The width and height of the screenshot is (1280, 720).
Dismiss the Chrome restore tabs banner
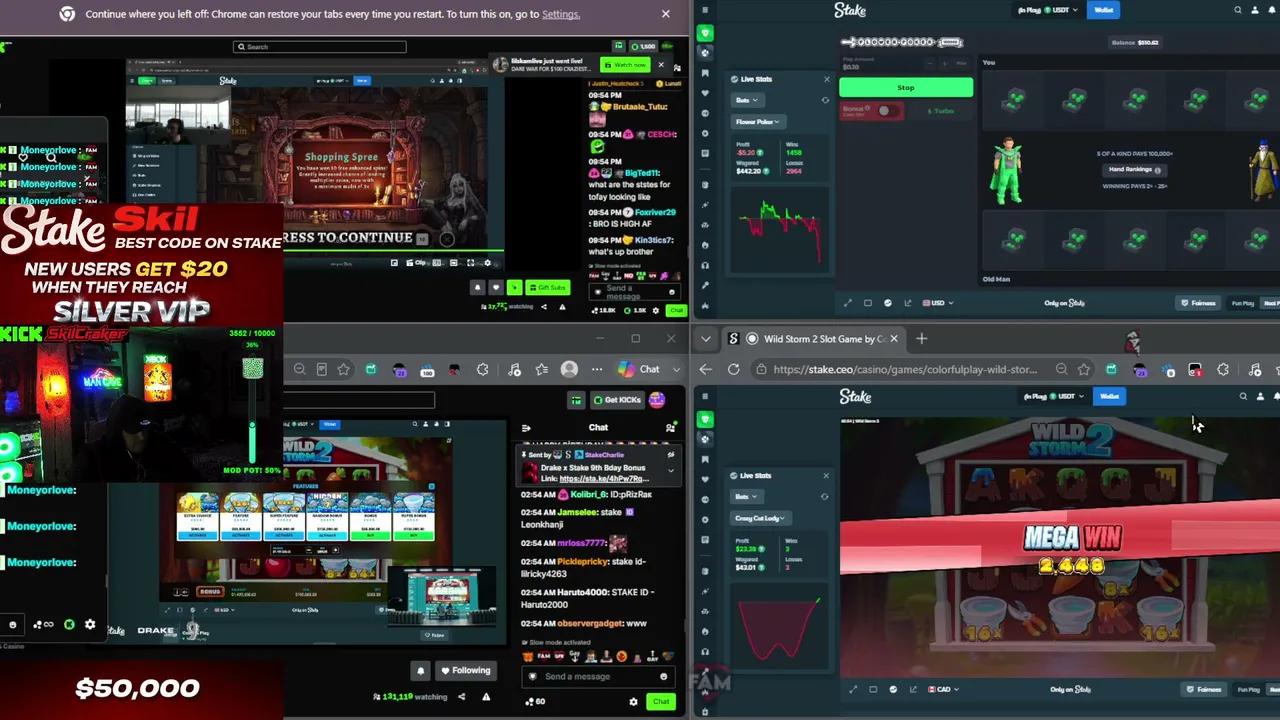click(665, 14)
